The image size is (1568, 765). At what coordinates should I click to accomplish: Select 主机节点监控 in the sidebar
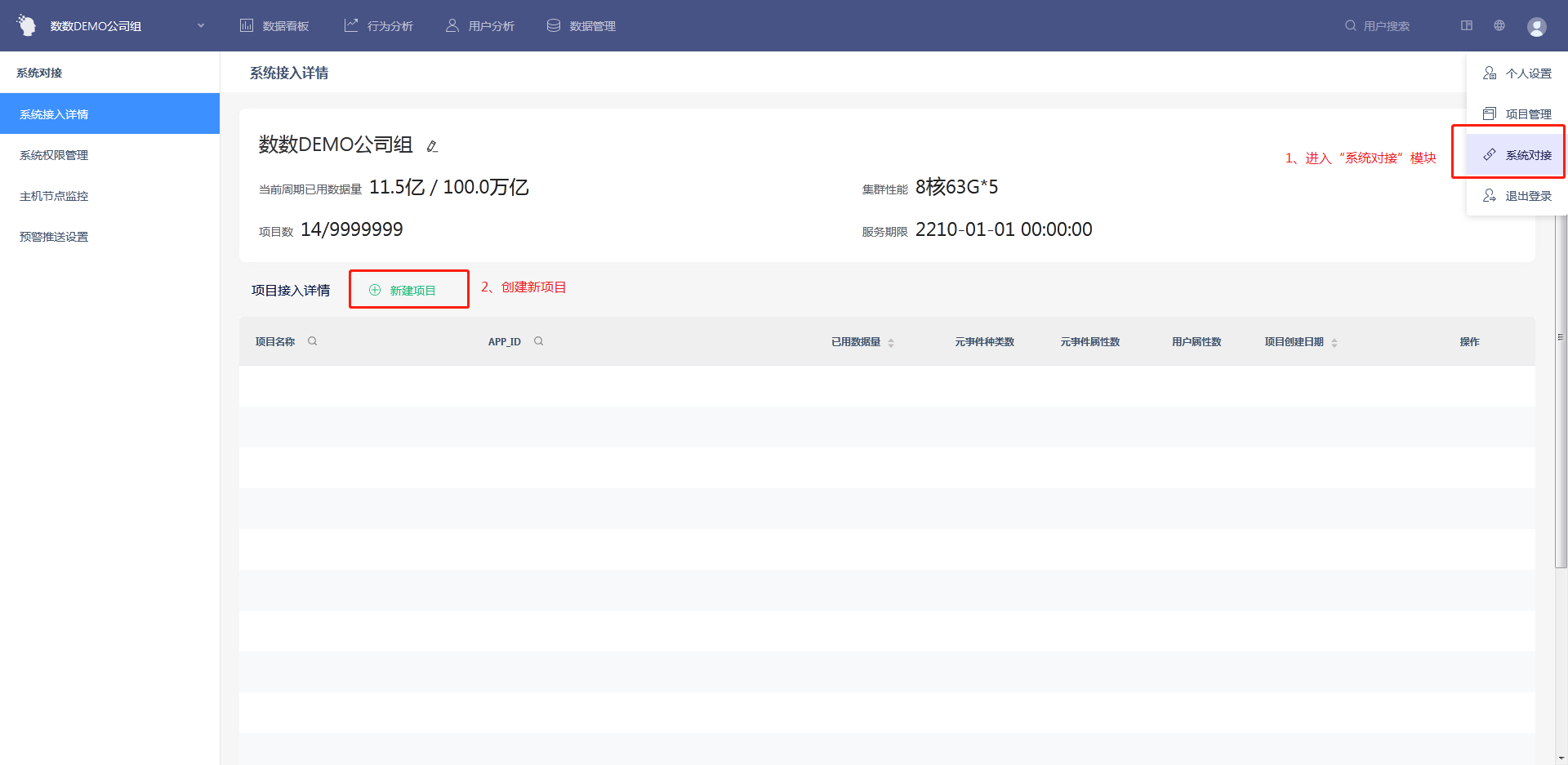[x=54, y=196]
